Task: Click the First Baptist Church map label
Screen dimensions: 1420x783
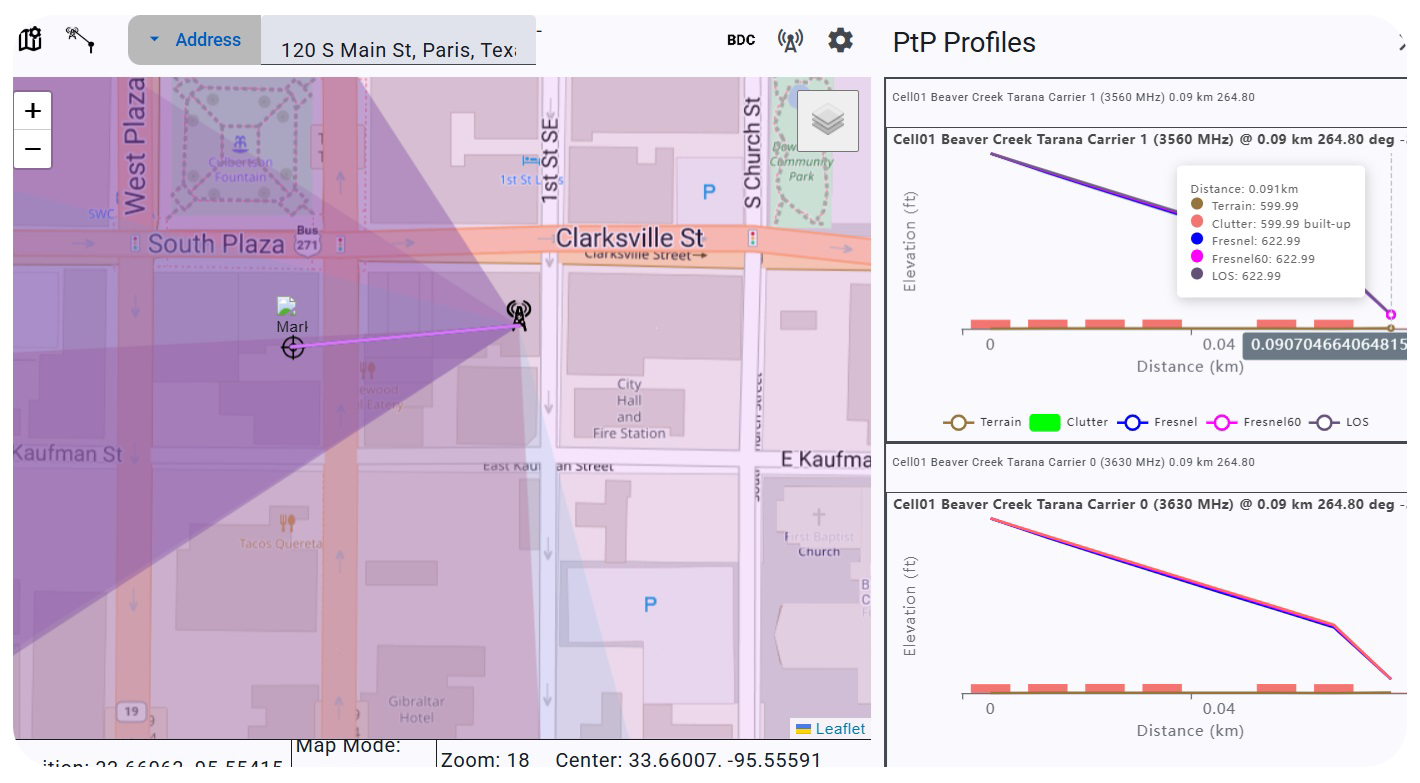Action: click(818, 544)
